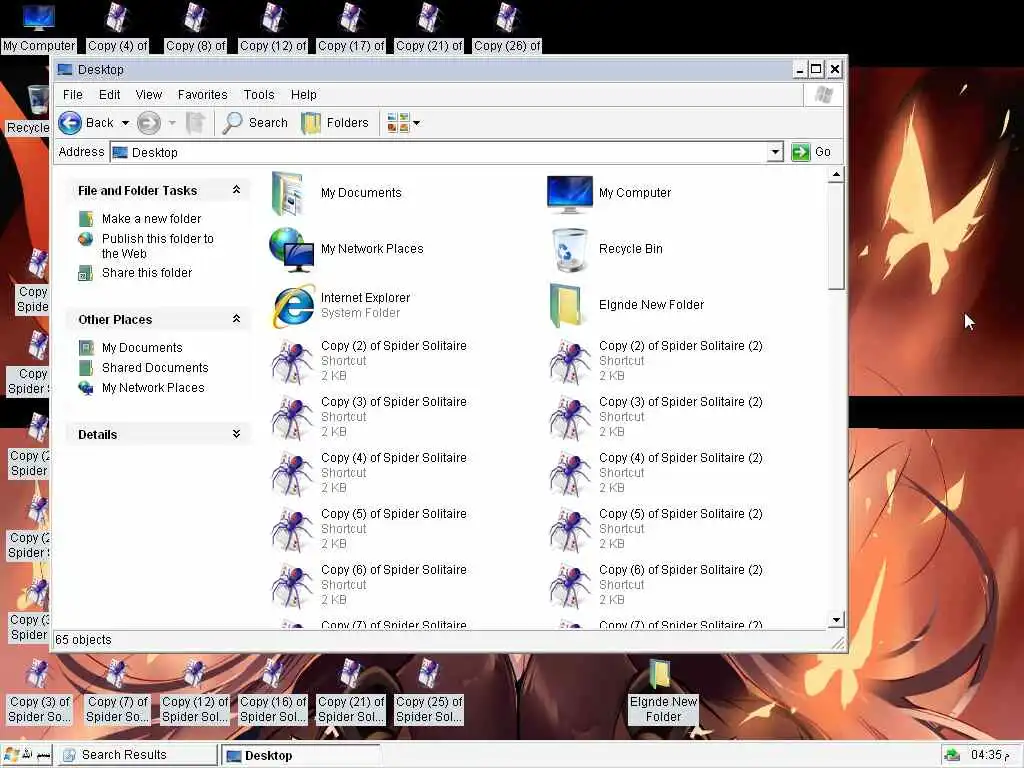Select Recycle Bin icon in file list
This screenshot has height=768, width=1024.
tap(569, 249)
